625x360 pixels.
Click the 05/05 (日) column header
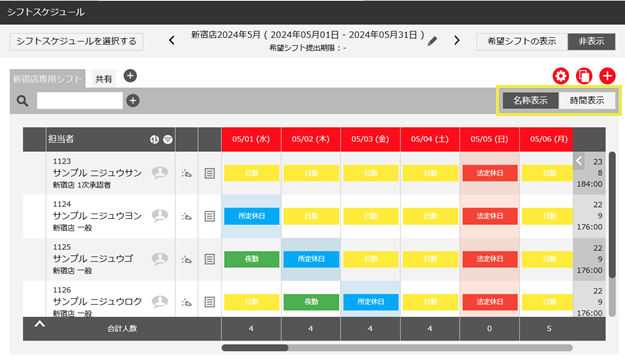point(489,139)
